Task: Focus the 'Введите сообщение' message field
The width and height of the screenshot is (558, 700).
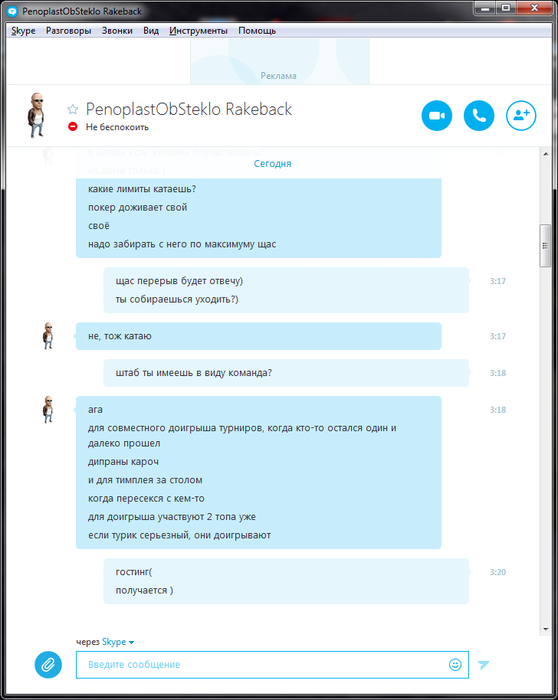Action: [x=261, y=665]
